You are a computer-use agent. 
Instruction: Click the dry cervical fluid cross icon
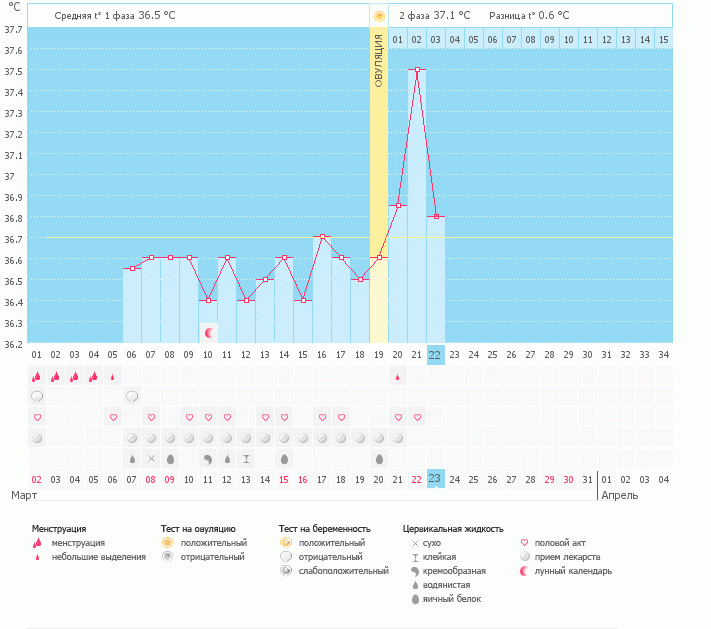(151, 458)
